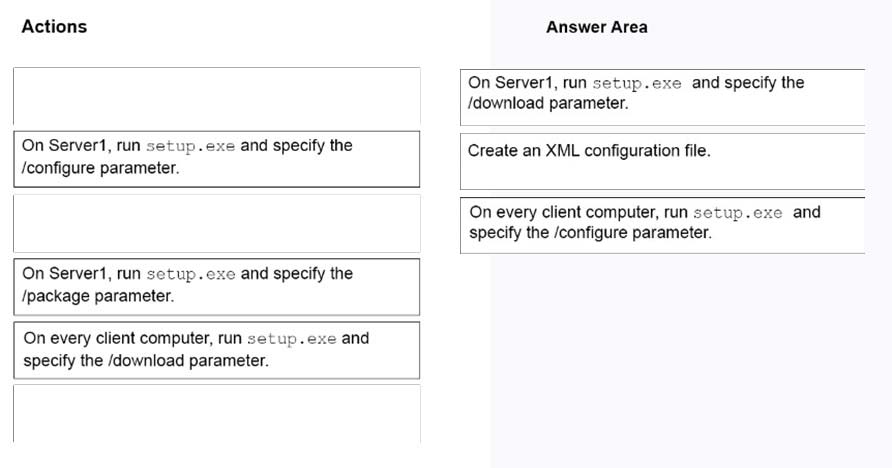Click setup.exe text in the Server1 /download answer
The width and height of the screenshot is (892, 468).
637,84
